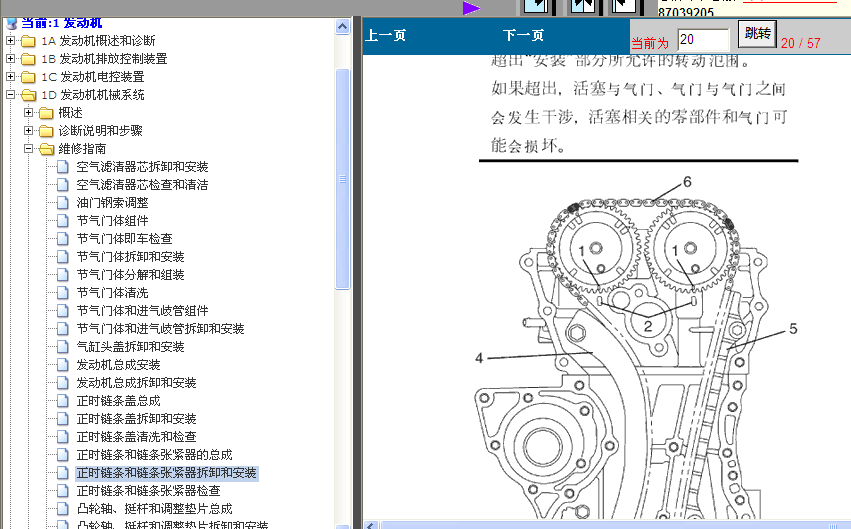The height and width of the screenshot is (529, 851).
Task: Go to next page via 下一页
Action: 523,36
